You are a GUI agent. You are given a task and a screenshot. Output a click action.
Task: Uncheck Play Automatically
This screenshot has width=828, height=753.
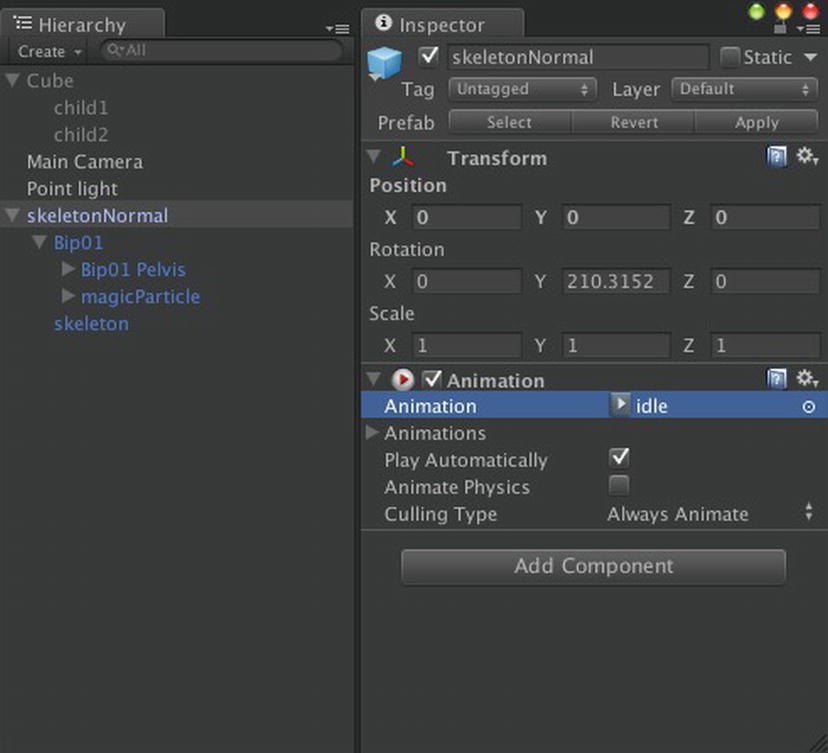(619, 458)
